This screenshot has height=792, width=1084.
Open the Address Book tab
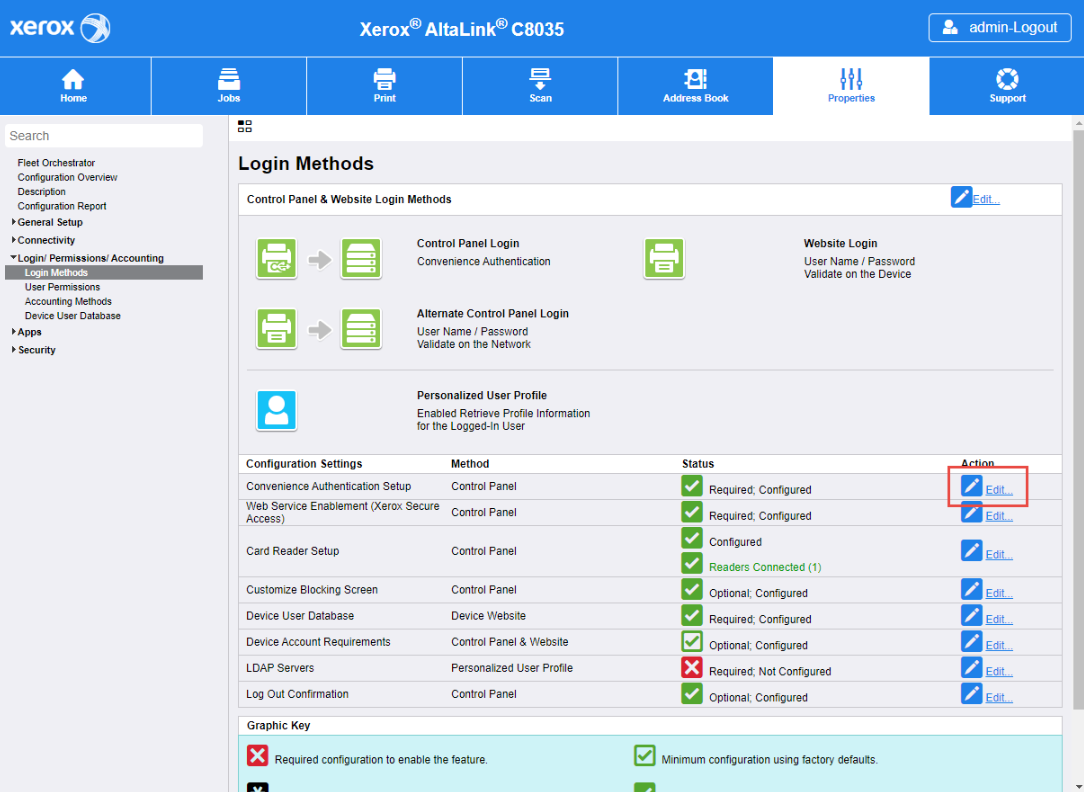[x=695, y=86]
